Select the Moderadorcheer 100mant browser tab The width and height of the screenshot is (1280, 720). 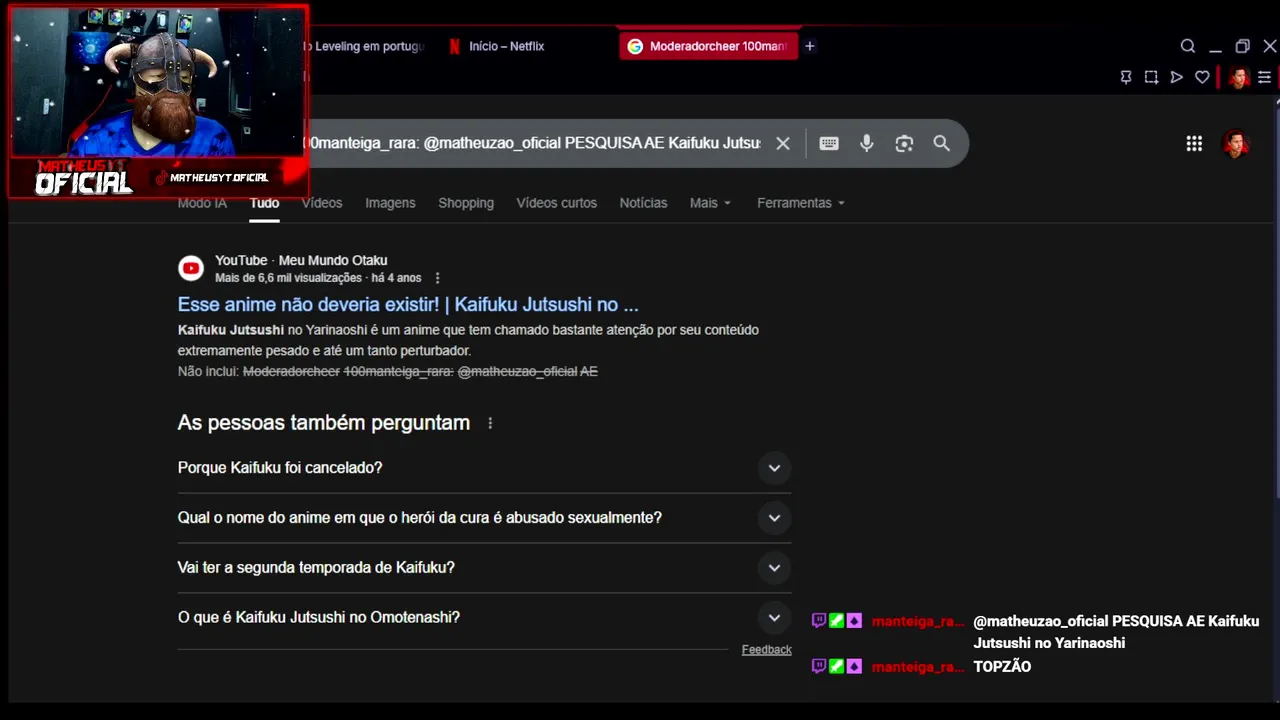(x=710, y=46)
